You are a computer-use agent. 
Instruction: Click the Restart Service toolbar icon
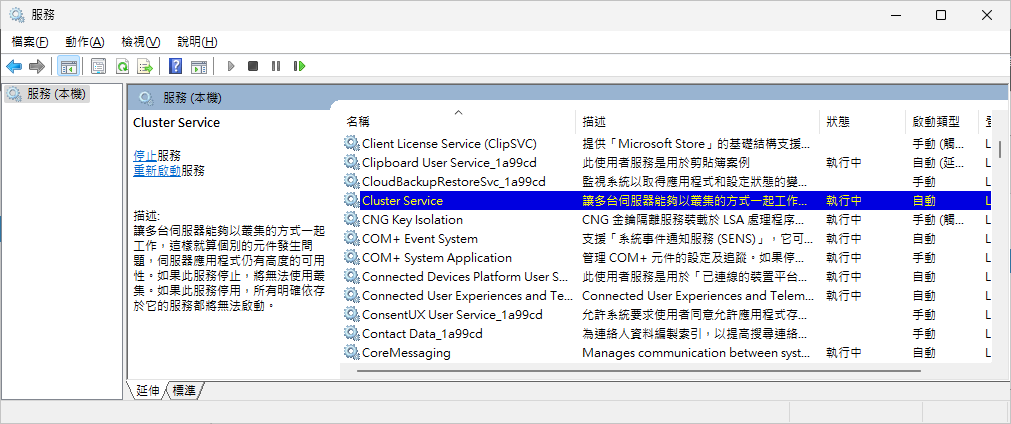(x=299, y=66)
